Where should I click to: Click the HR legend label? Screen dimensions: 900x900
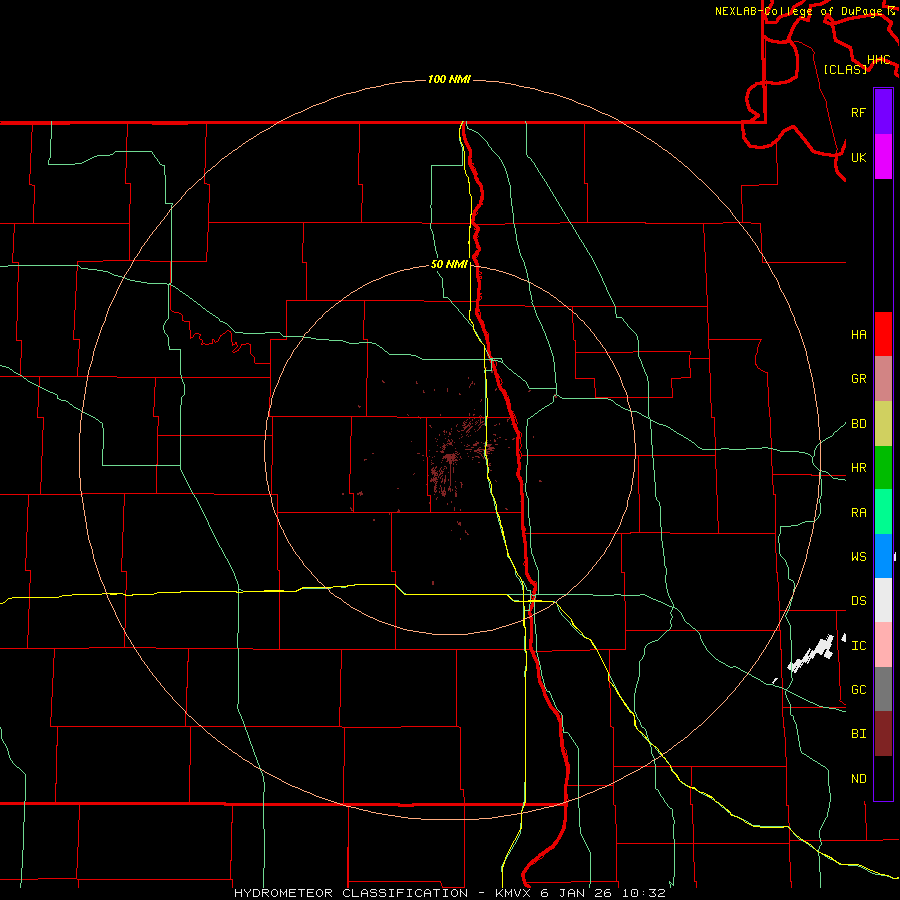(858, 468)
